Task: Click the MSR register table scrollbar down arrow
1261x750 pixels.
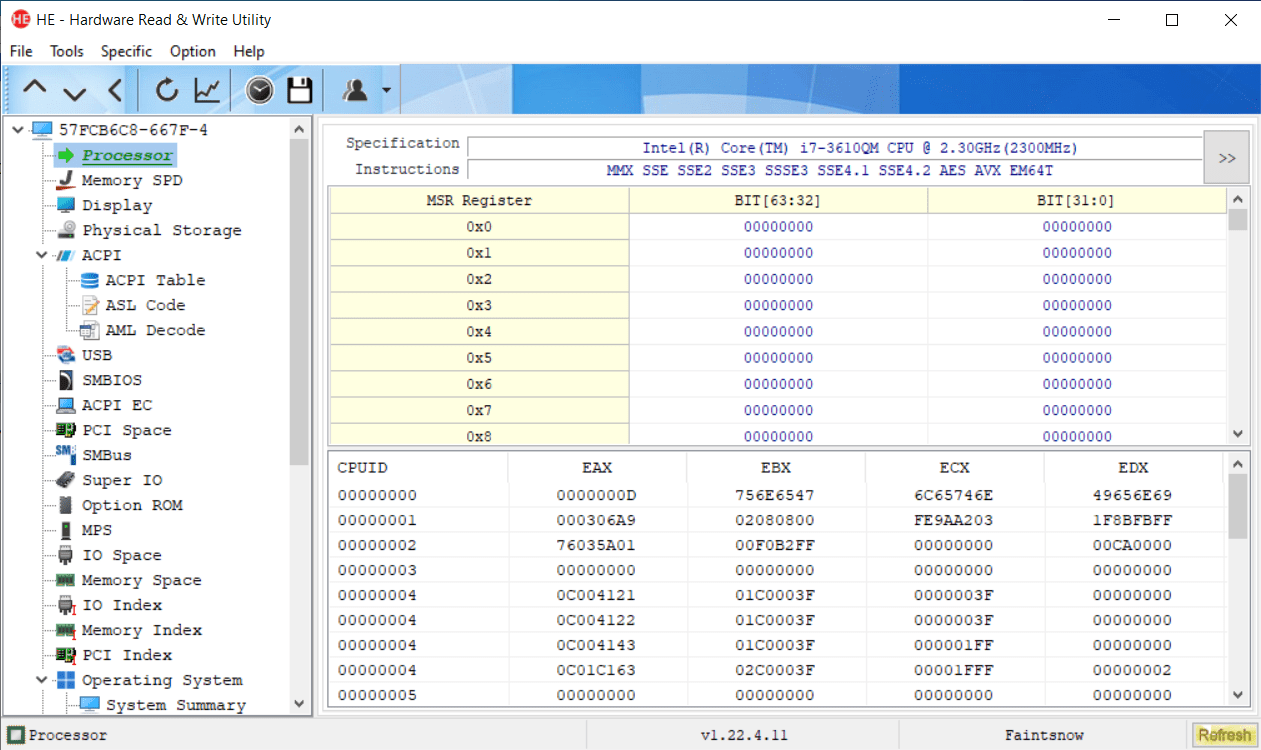Action: point(1238,434)
